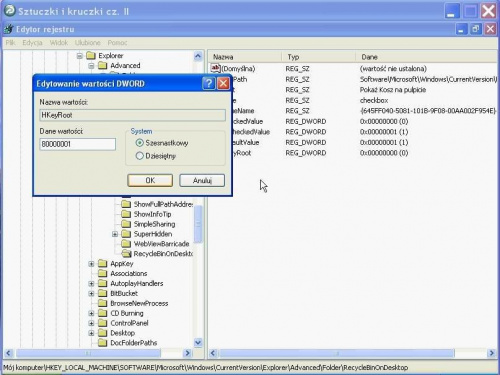This screenshot has height=375, width=500.
Task: Click the tree pane scroll left arrow
Action: (9, 353)
